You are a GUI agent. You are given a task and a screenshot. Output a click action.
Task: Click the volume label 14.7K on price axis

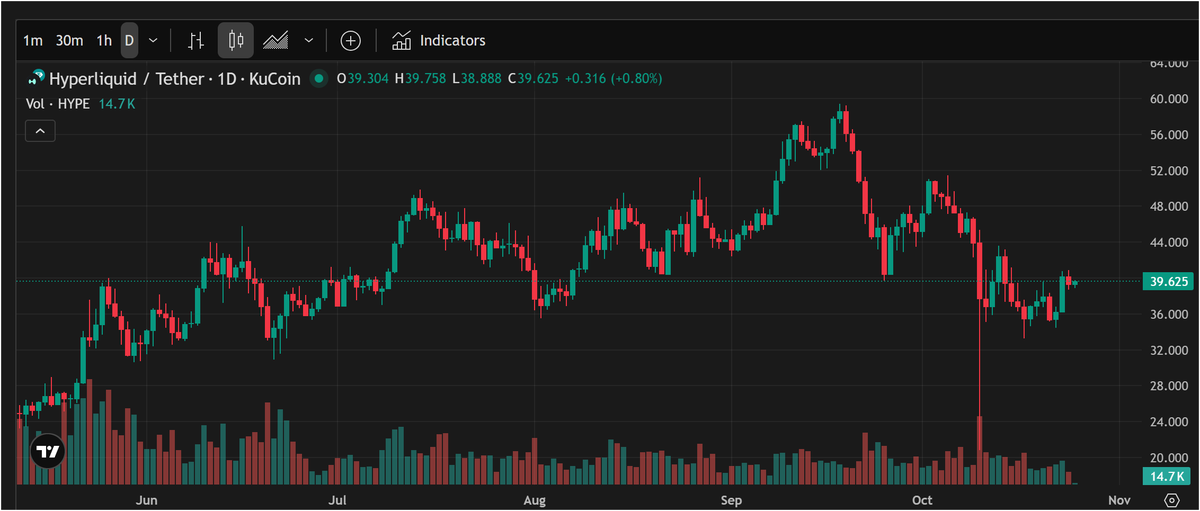click(1168, 477)
